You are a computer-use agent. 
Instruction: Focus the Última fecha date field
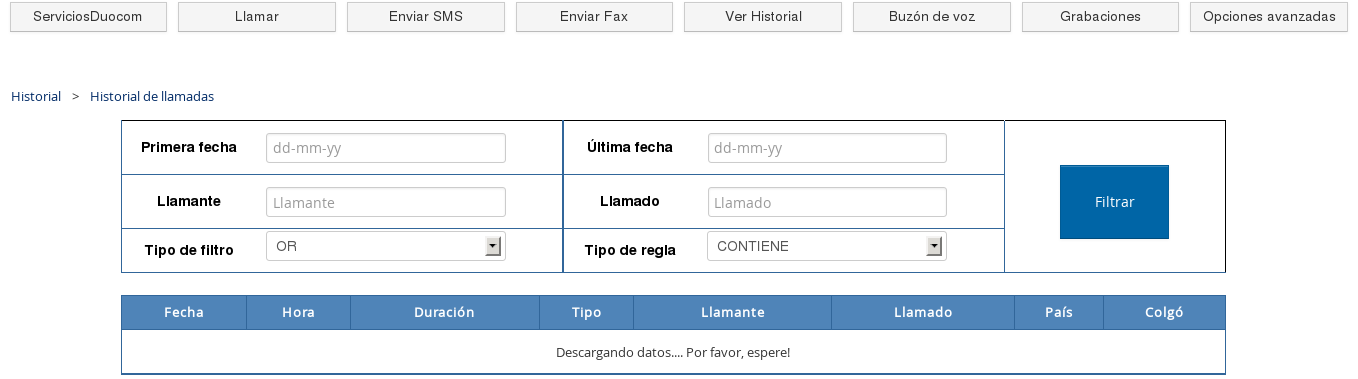click(827, 148)
